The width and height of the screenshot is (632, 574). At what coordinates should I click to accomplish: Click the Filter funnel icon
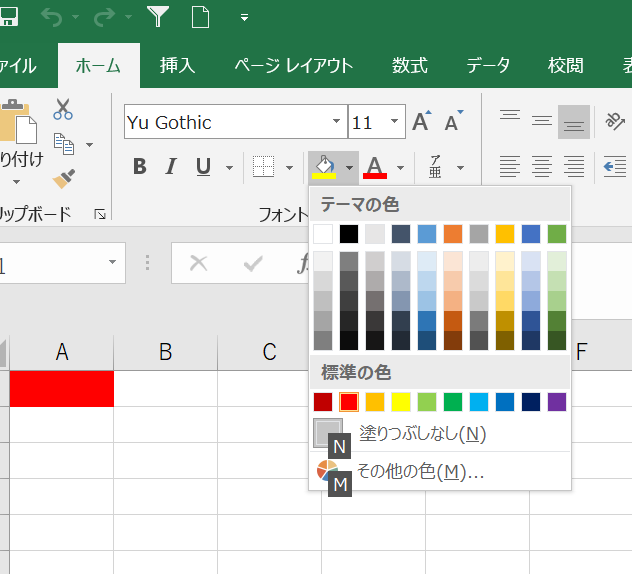[x=158, y=17]
